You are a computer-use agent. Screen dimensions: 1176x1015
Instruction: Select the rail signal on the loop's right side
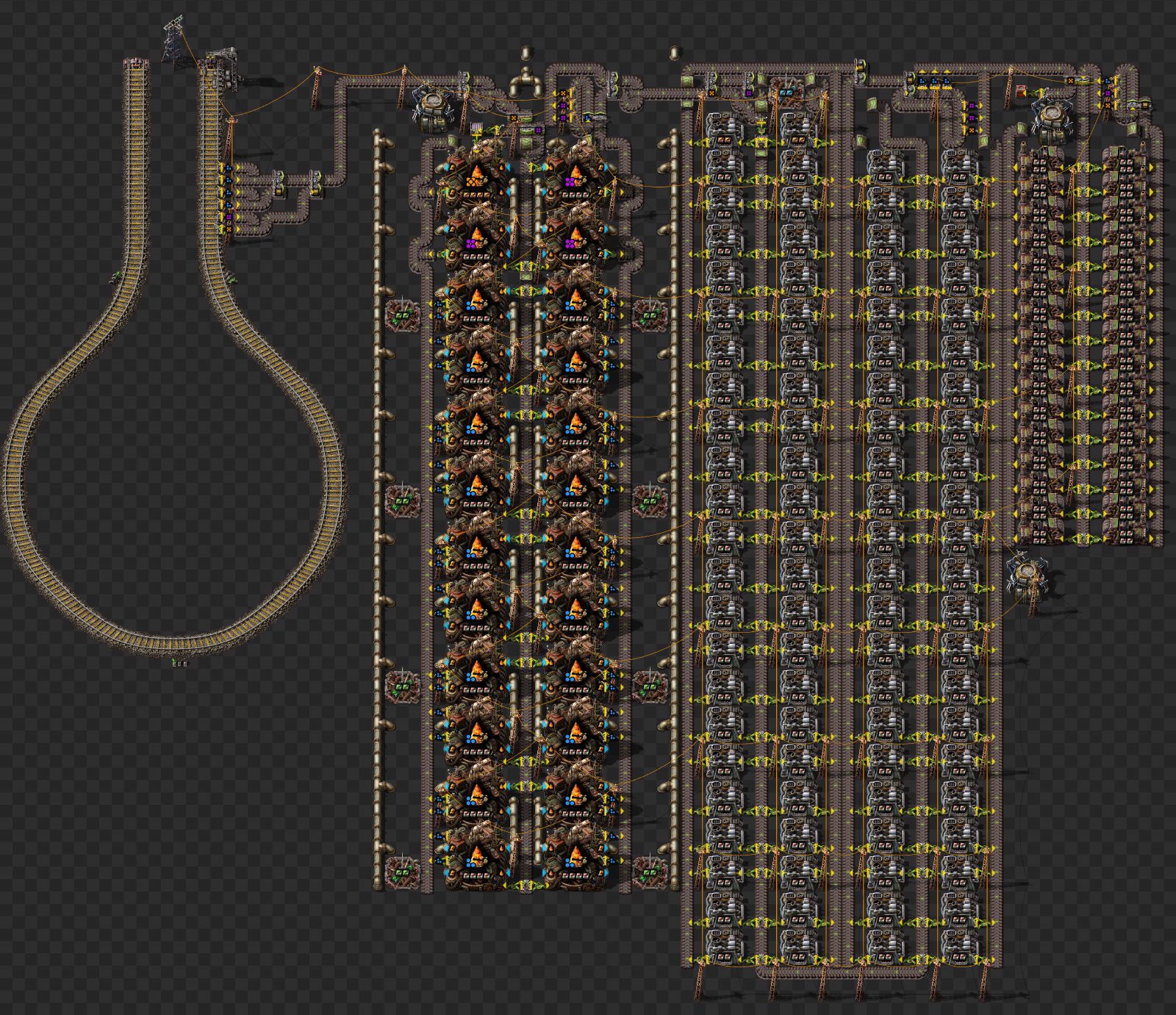click(x=232, y=277)
